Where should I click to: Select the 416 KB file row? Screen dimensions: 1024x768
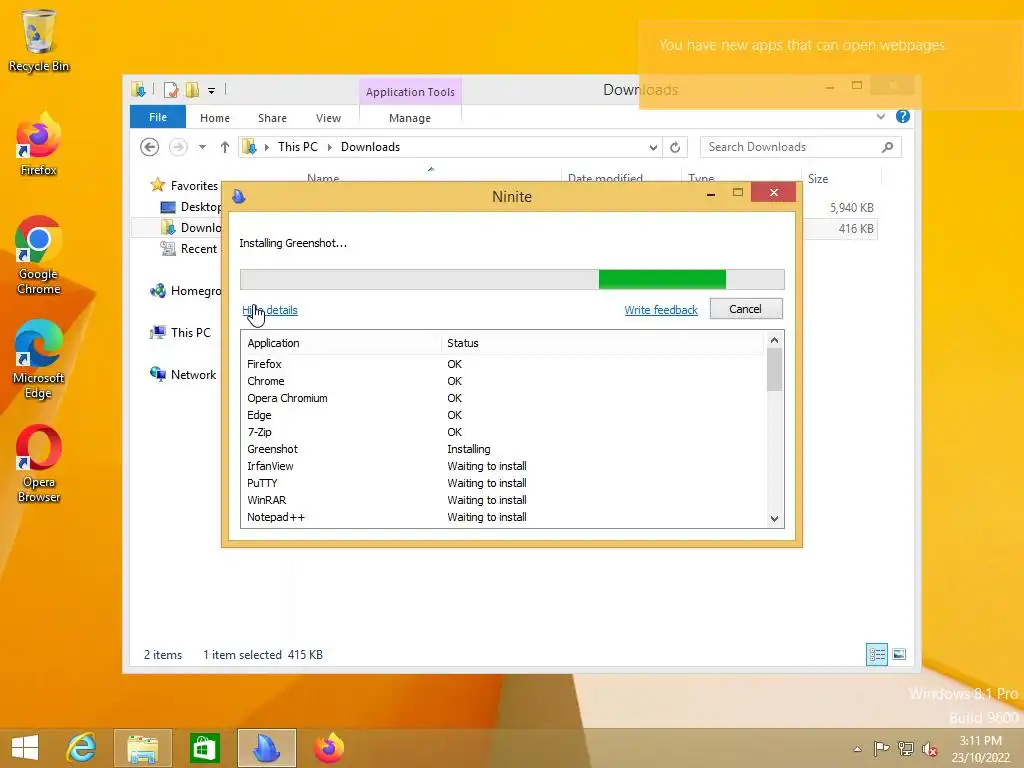point(841,229)
